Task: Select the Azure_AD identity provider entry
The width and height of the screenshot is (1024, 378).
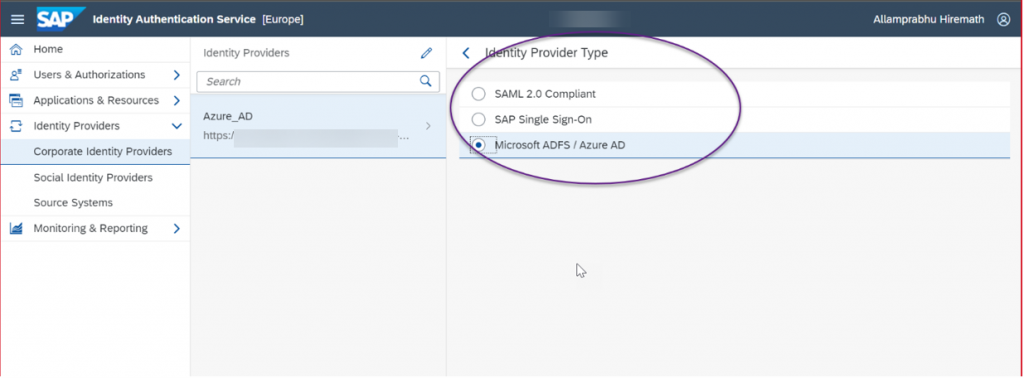Action: 318,126
